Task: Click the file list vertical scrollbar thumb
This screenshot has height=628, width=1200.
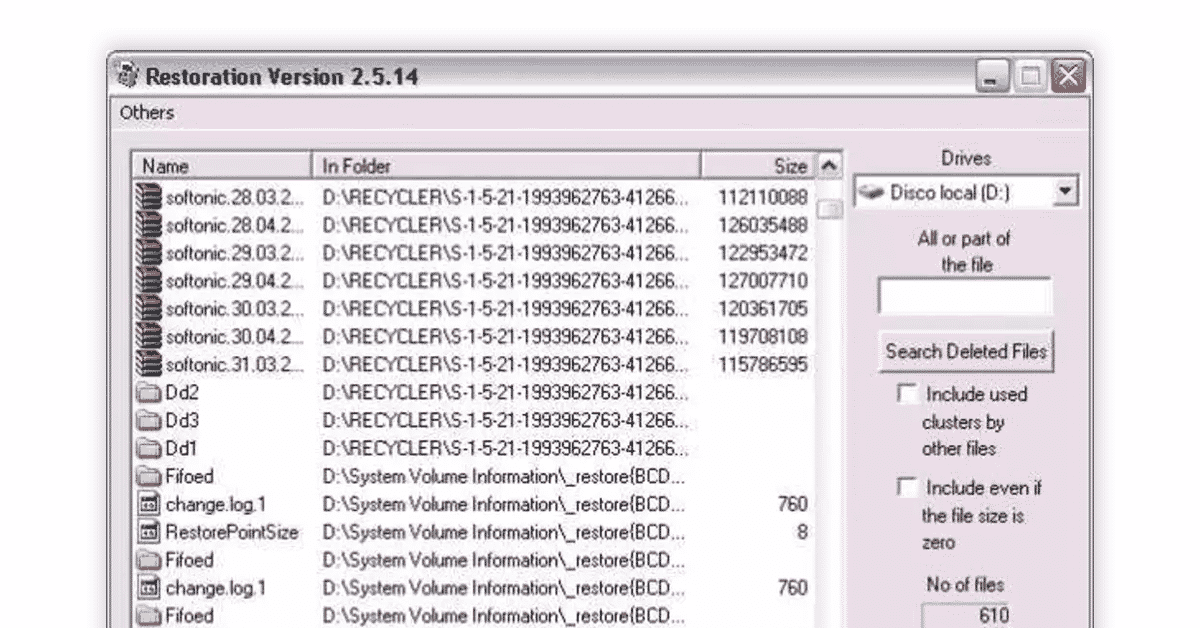Action: click(829, 209)
